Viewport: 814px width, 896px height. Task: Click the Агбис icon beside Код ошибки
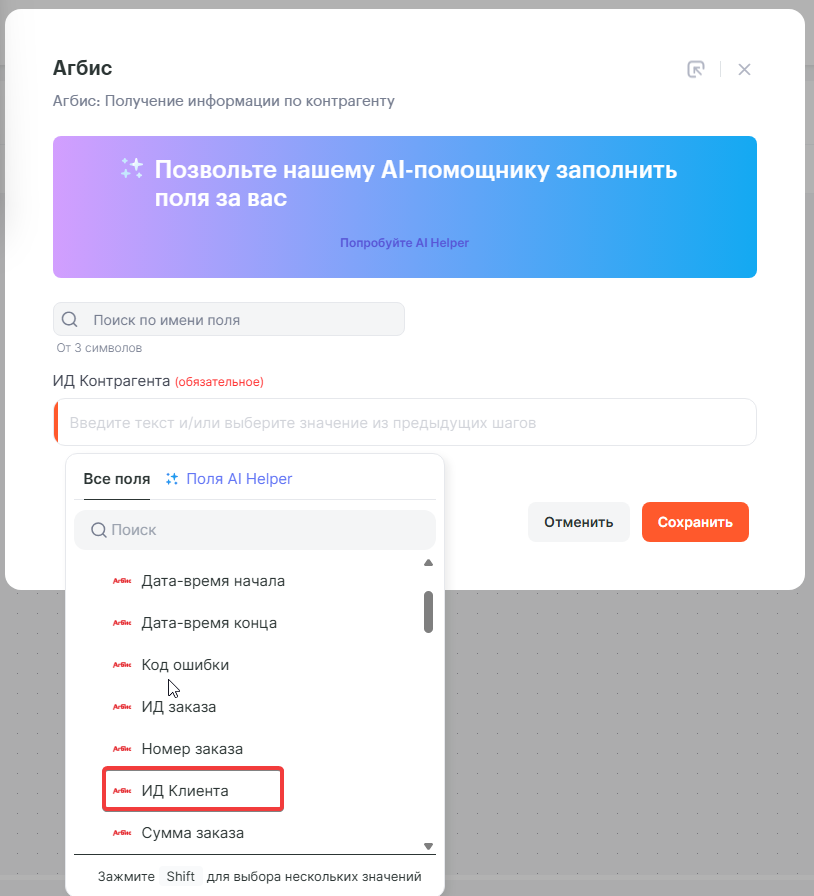[122, 665]
